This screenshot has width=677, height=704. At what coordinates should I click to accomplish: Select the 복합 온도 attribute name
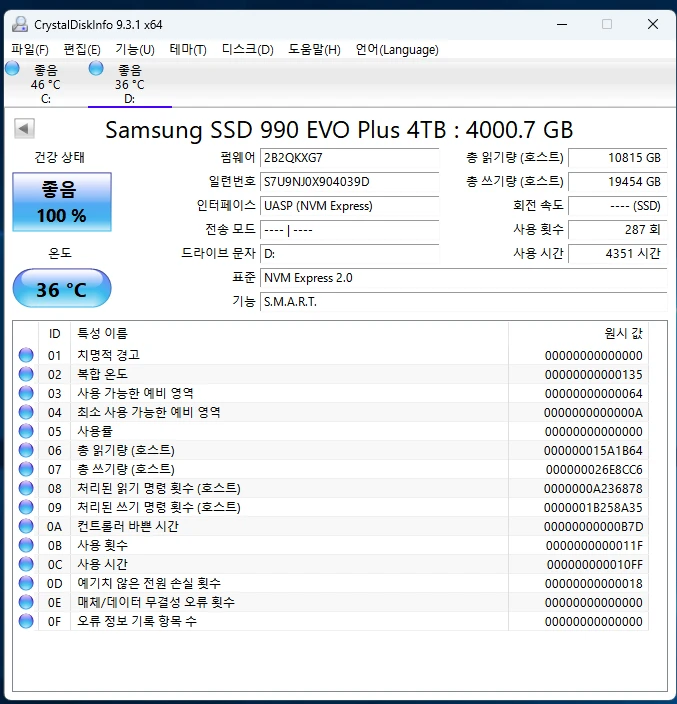coord(102,374)
